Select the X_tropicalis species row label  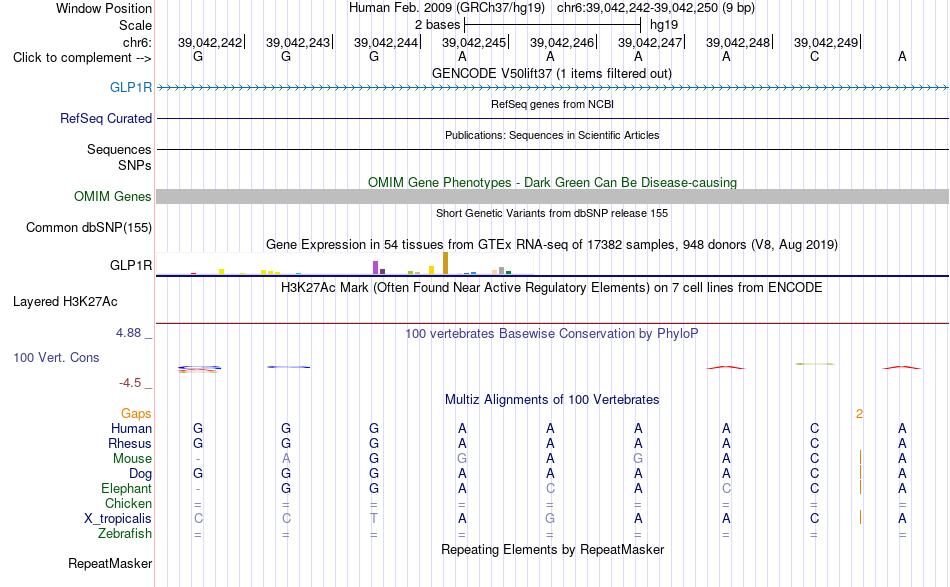118,519
